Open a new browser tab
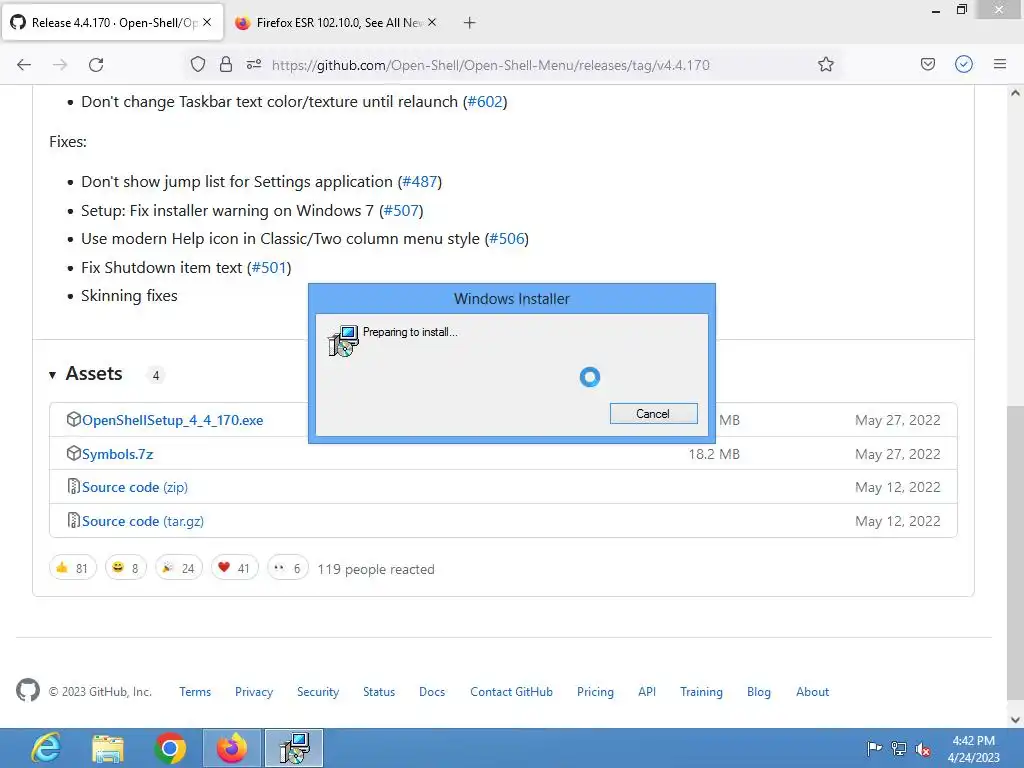 pos(469,23)
